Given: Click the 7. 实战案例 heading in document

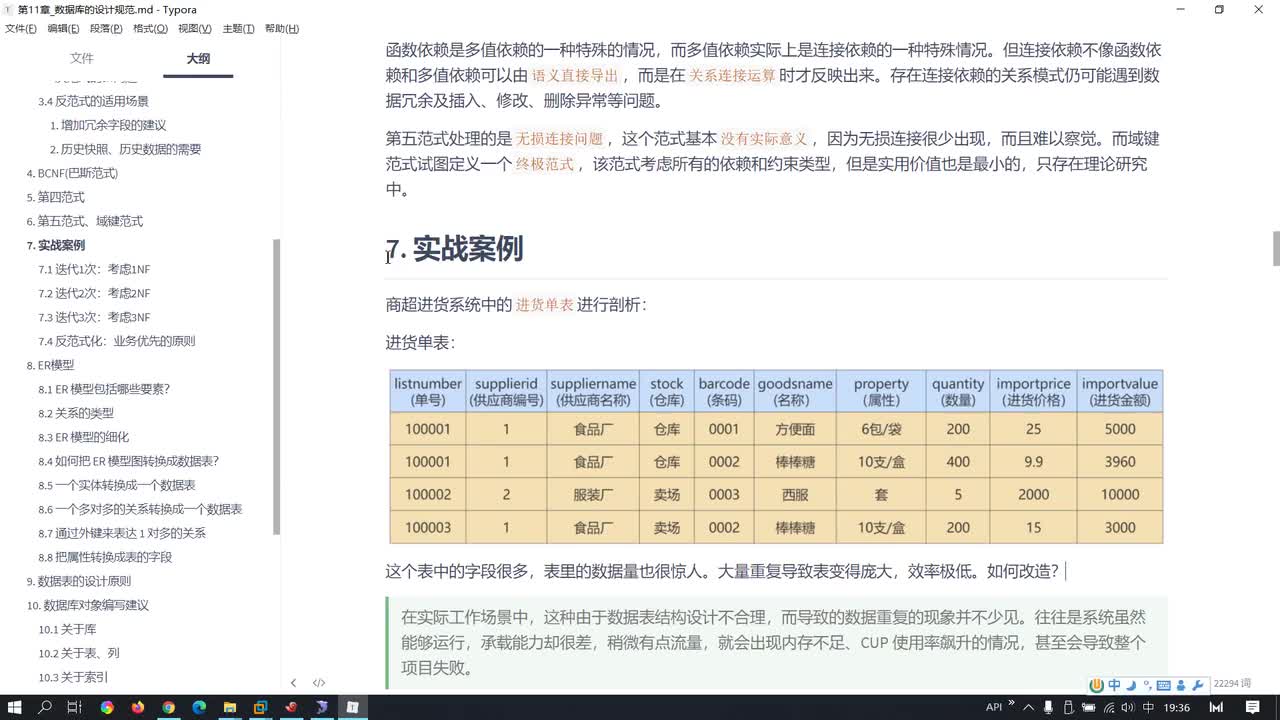Looking at the screenshot, I should click(x=455, y=249).
